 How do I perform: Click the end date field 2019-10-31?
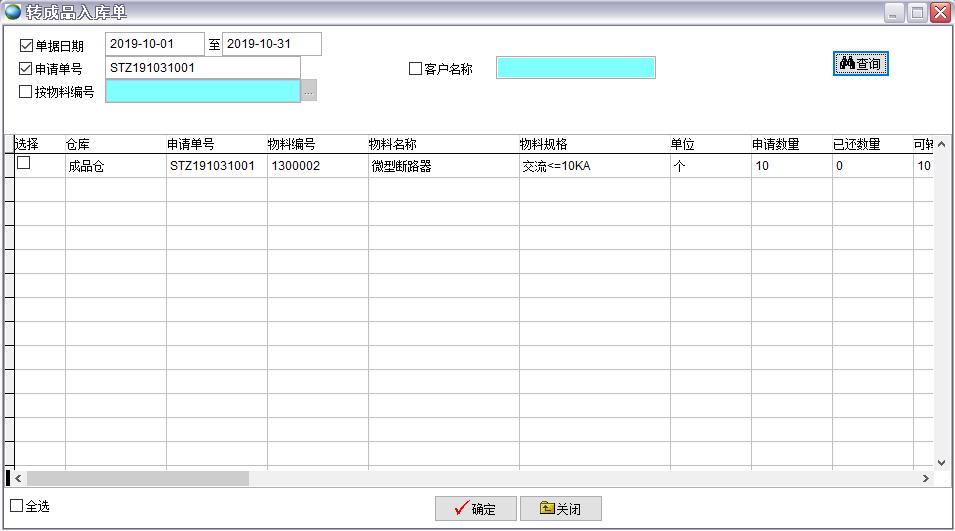pos(271,44)
